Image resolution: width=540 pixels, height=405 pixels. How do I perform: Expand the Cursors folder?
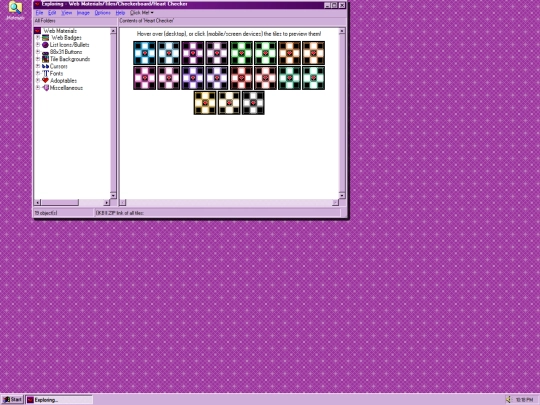coord(38,66)
